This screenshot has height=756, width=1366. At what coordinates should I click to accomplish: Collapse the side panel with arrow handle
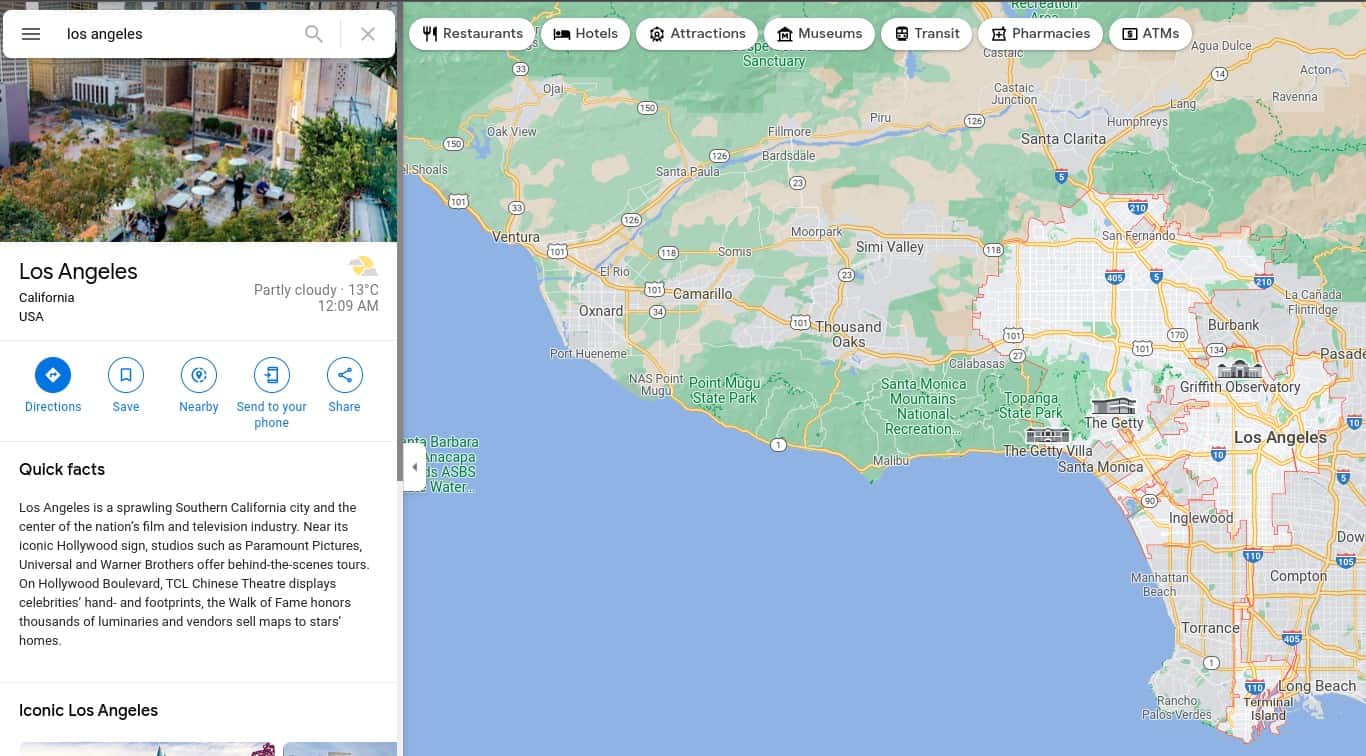tap(414, 467)
